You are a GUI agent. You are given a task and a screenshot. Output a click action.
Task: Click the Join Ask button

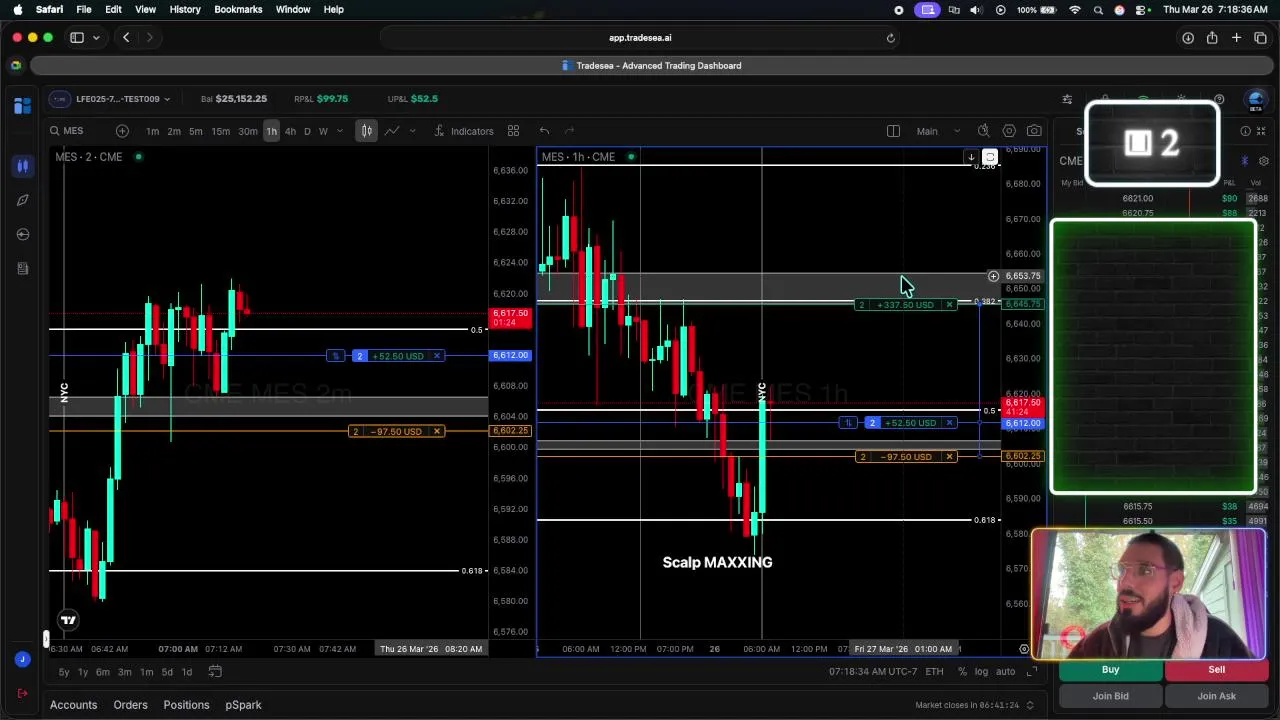pyautogui.click(x=1216, y=696)
